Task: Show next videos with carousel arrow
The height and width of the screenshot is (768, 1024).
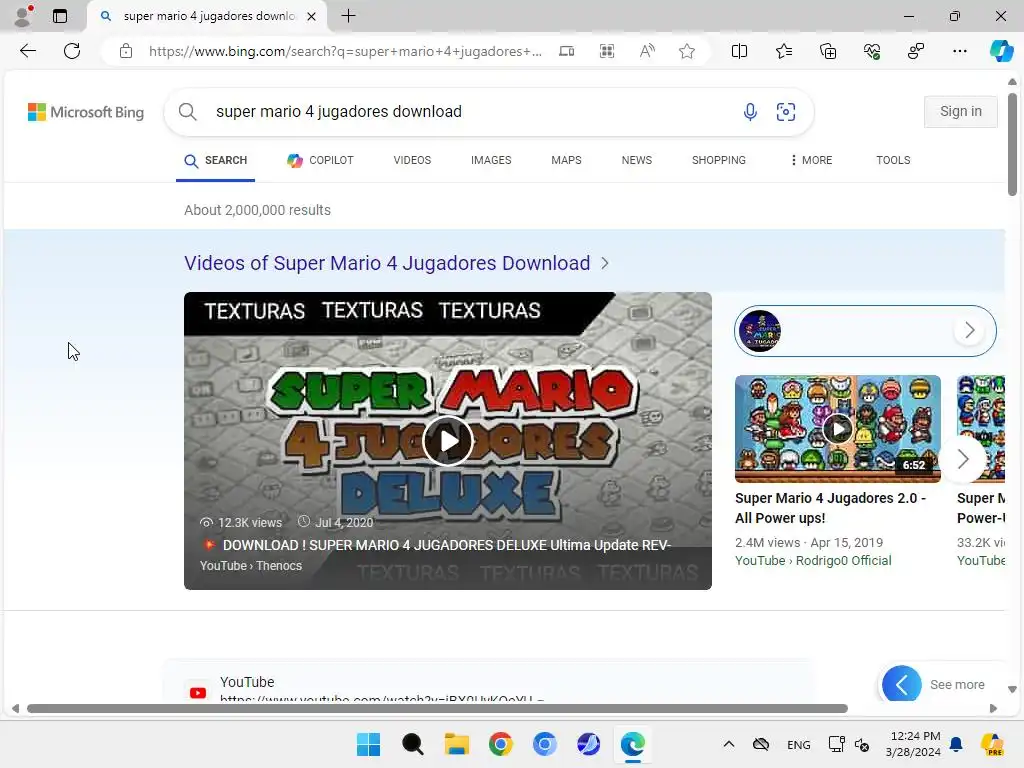Action: [963, 459]
